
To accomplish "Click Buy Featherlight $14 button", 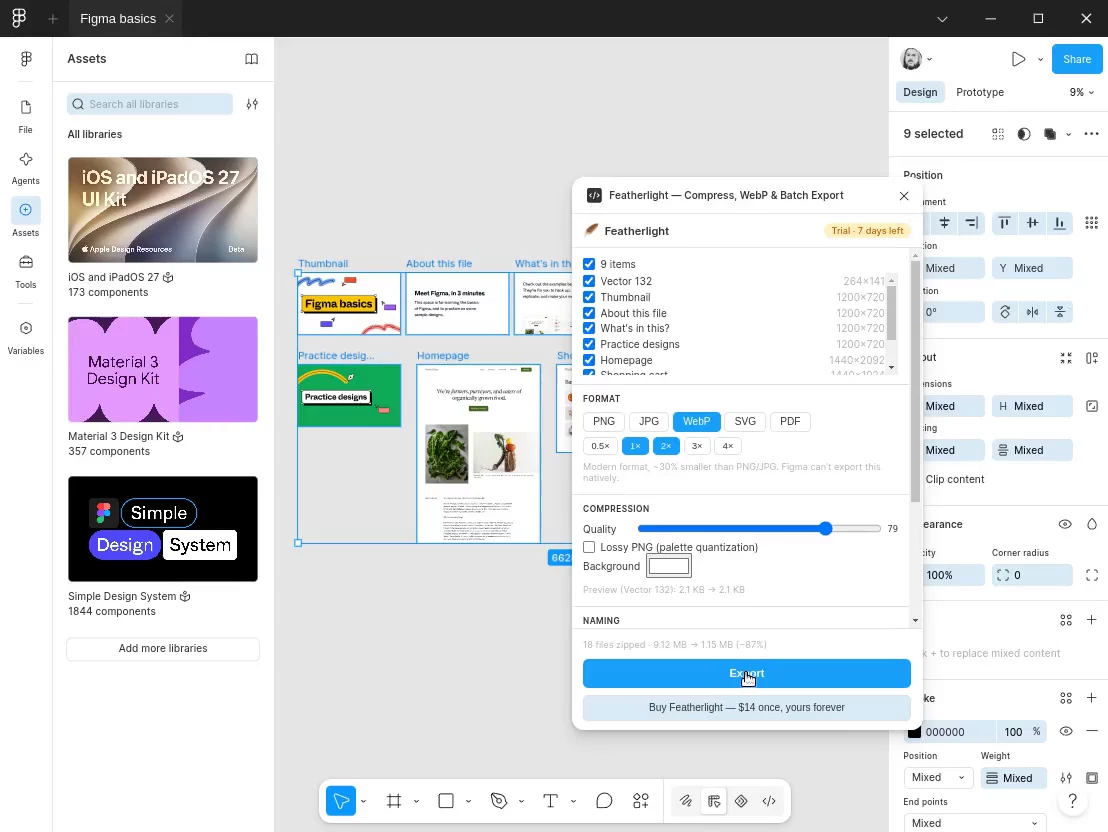I will pos(746,708).
